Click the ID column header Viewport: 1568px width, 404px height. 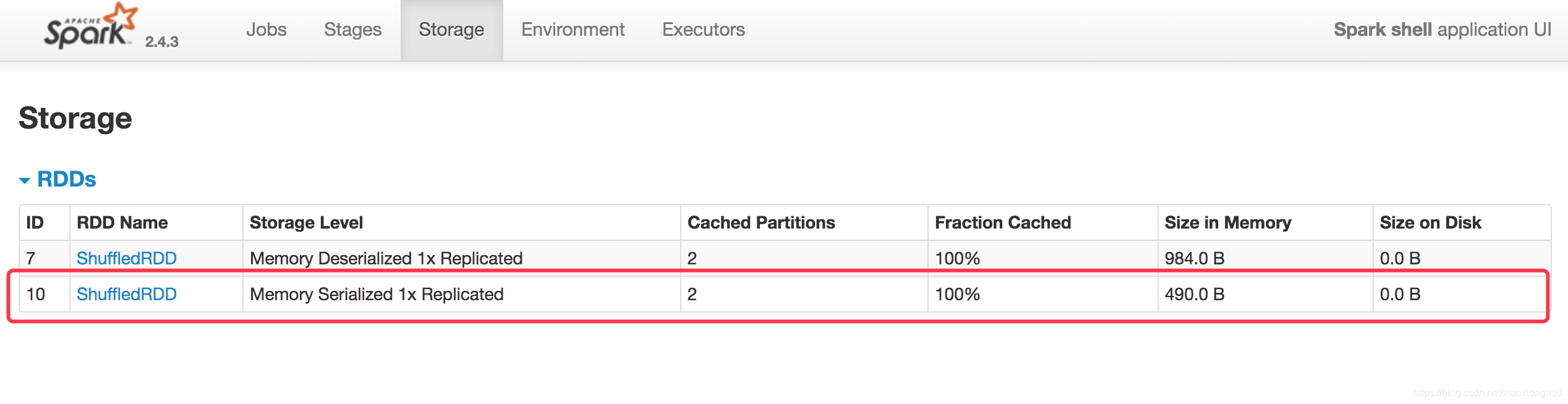[35, 222]
